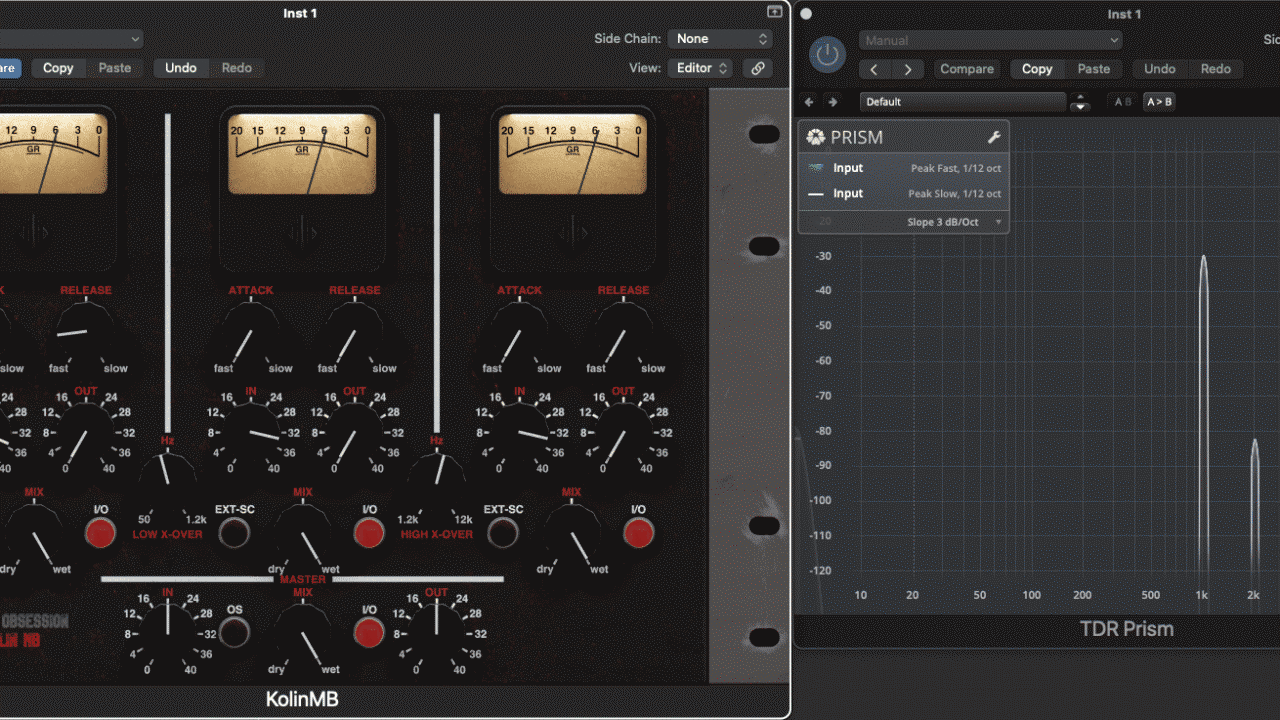Viewport: 1280px width, 720px height.
Task: Select the Input Peak Slow row
Action: click(x=904, y=194)
